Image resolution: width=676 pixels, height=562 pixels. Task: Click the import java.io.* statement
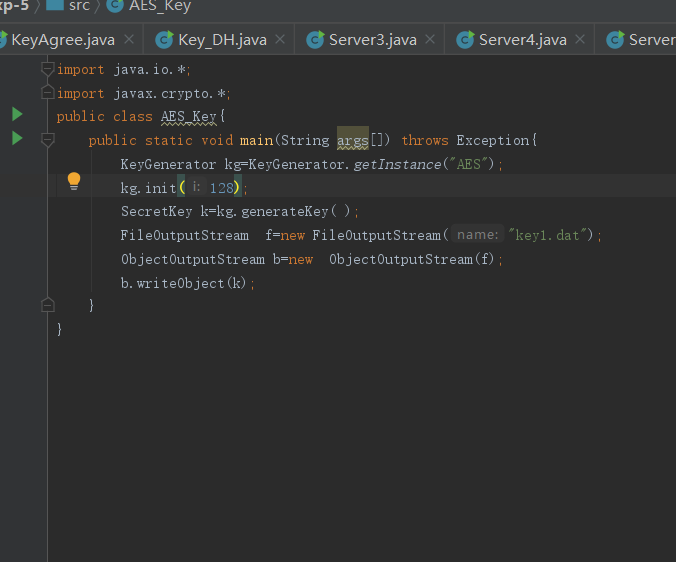click(x=124, y=69)
